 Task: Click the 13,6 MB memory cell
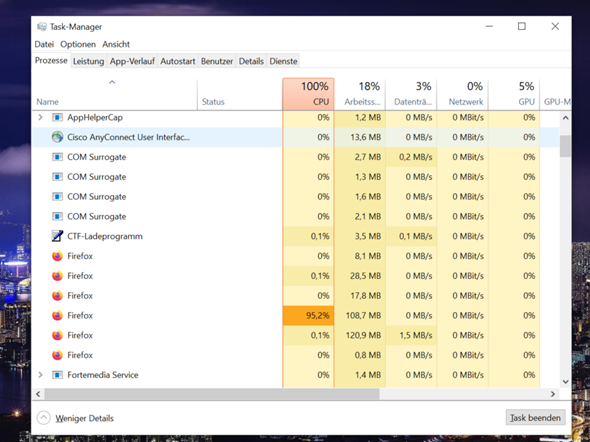[360, 137]
